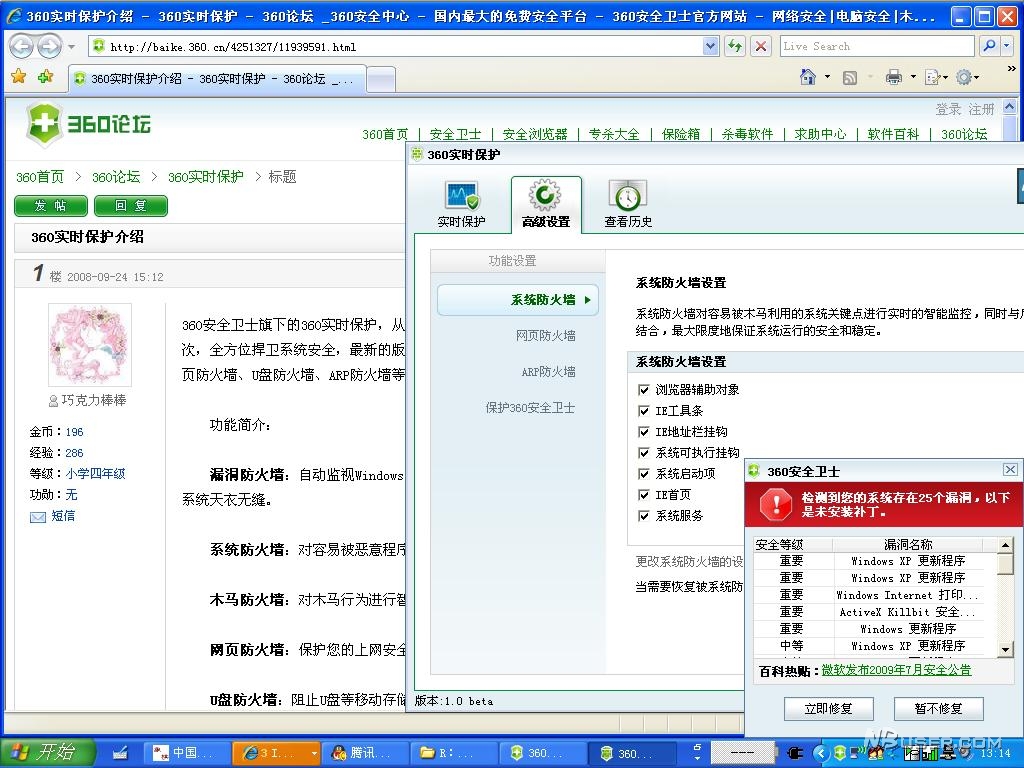Click the browser Forward arrow button
Image resolution: width=1024 pixels, height=768 pixels.
click(x=49, y=46)
